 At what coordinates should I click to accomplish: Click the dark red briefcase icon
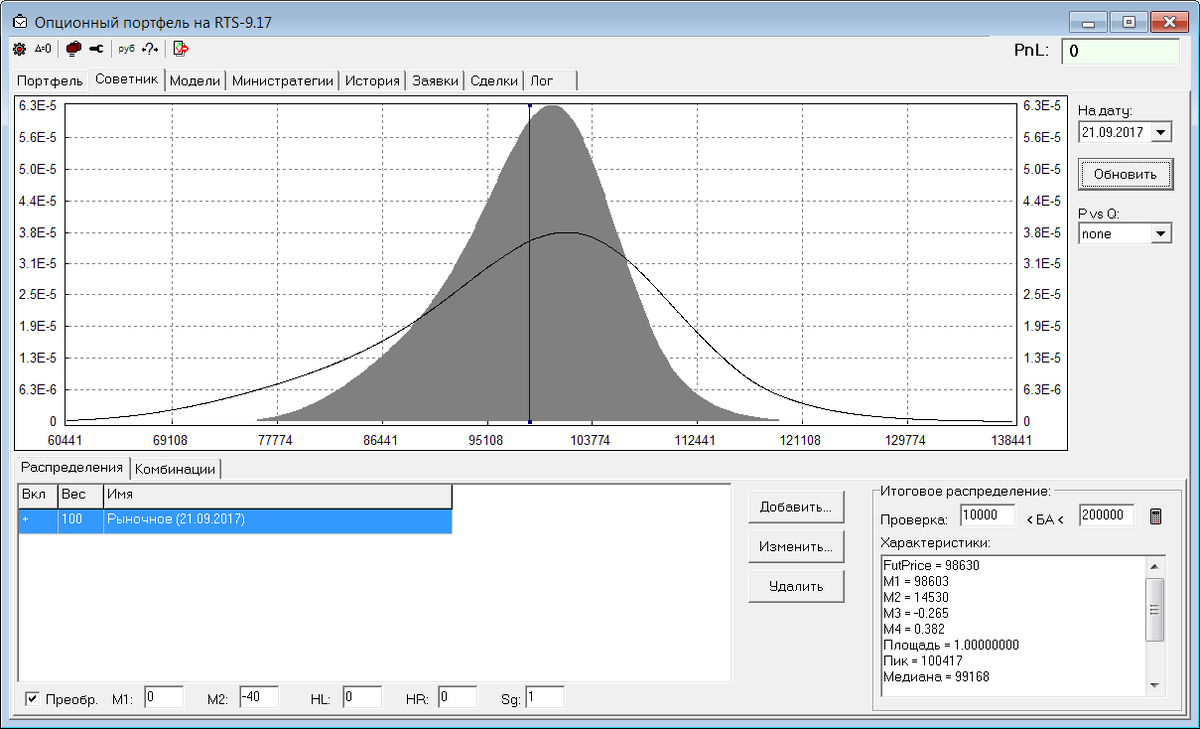tap(73, 48)
